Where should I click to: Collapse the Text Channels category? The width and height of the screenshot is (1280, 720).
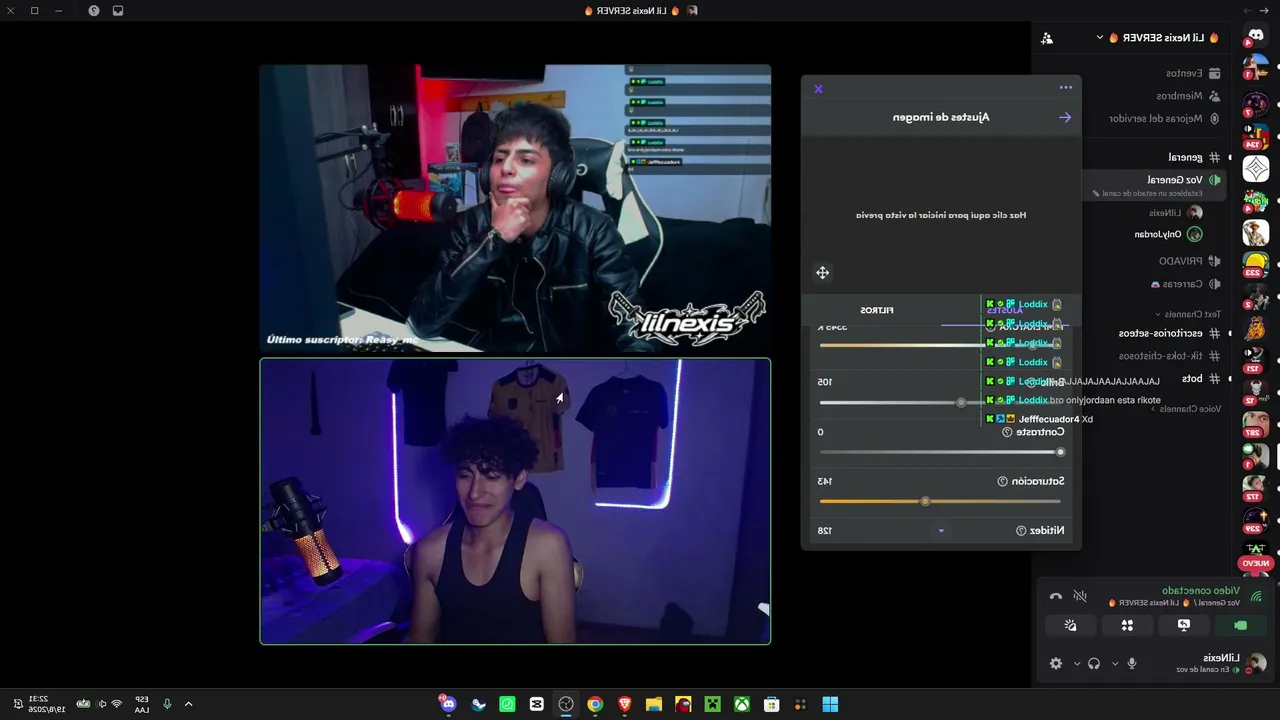1188,314
